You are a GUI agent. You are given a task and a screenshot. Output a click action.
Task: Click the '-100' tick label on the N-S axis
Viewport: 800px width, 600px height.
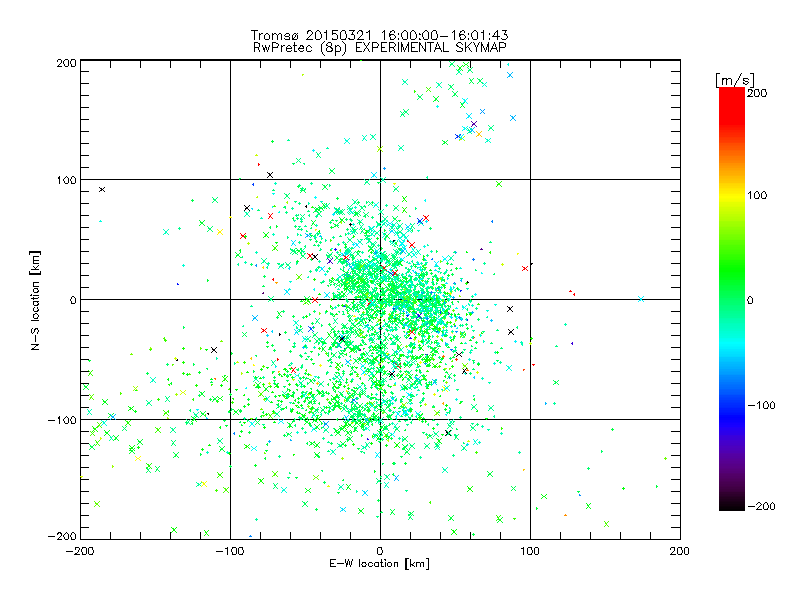(62, 420)
